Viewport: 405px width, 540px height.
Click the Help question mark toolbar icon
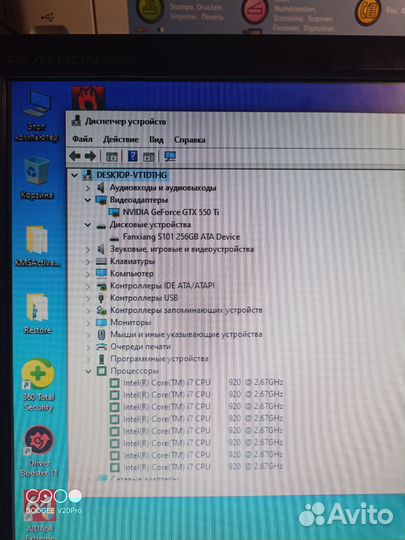pyautogui.click(x=133, y=156)
